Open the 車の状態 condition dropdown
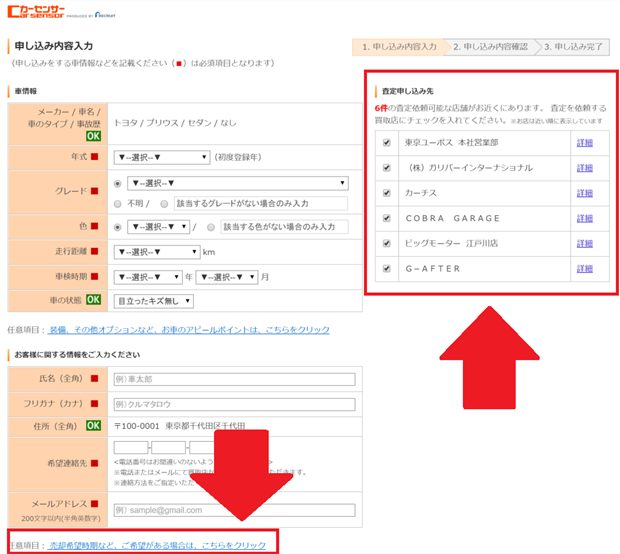This screenshot has width=620, height=554. (153, 301)
